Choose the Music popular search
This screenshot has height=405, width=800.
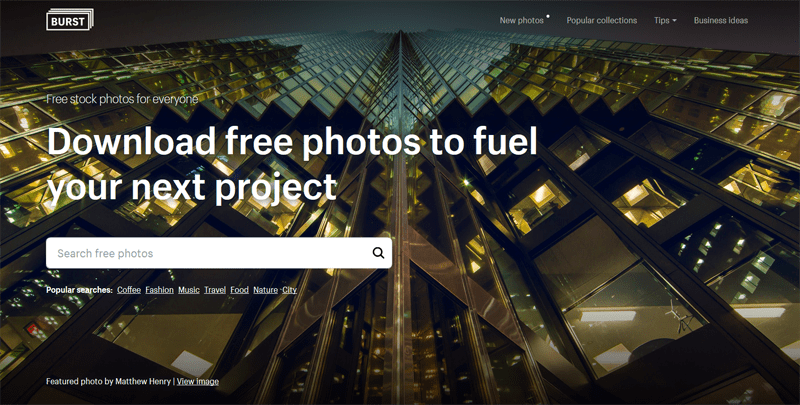tap(189, 290)
